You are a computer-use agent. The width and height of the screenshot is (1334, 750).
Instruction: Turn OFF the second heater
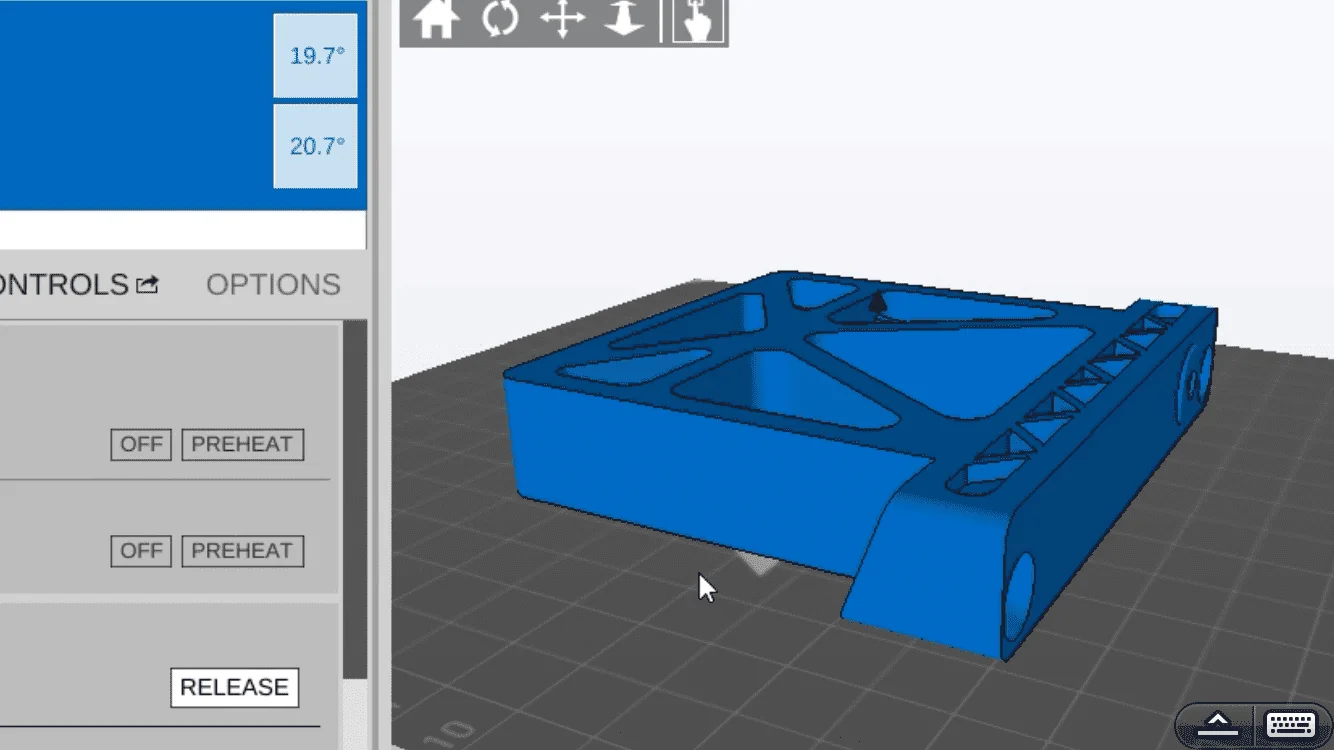[141, 551]
